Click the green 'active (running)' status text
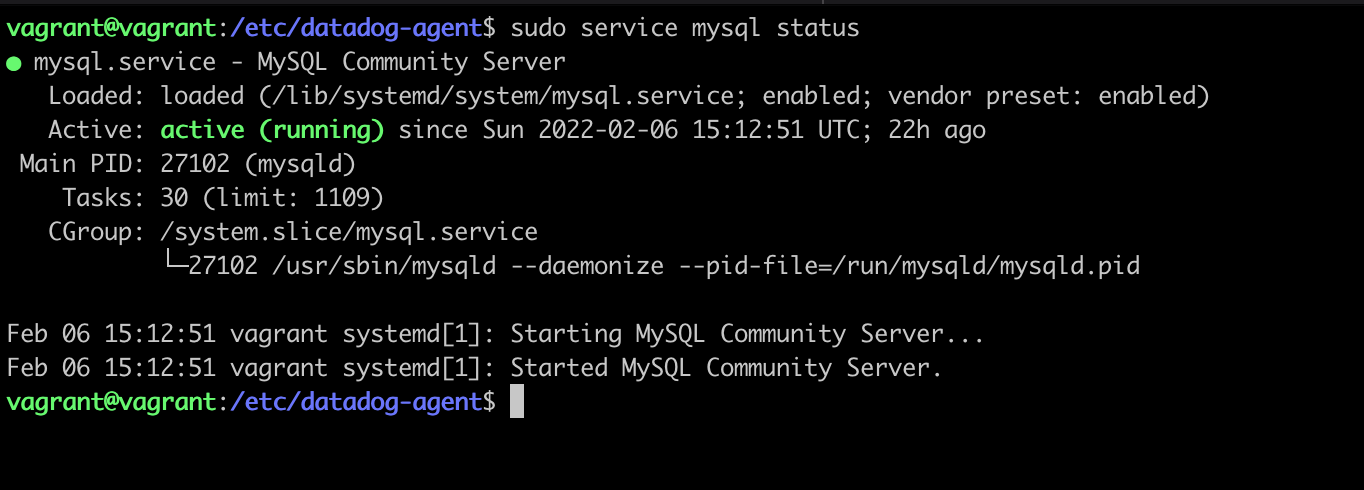This screenshot has width=1364, height=490. (x=272, y=130)
